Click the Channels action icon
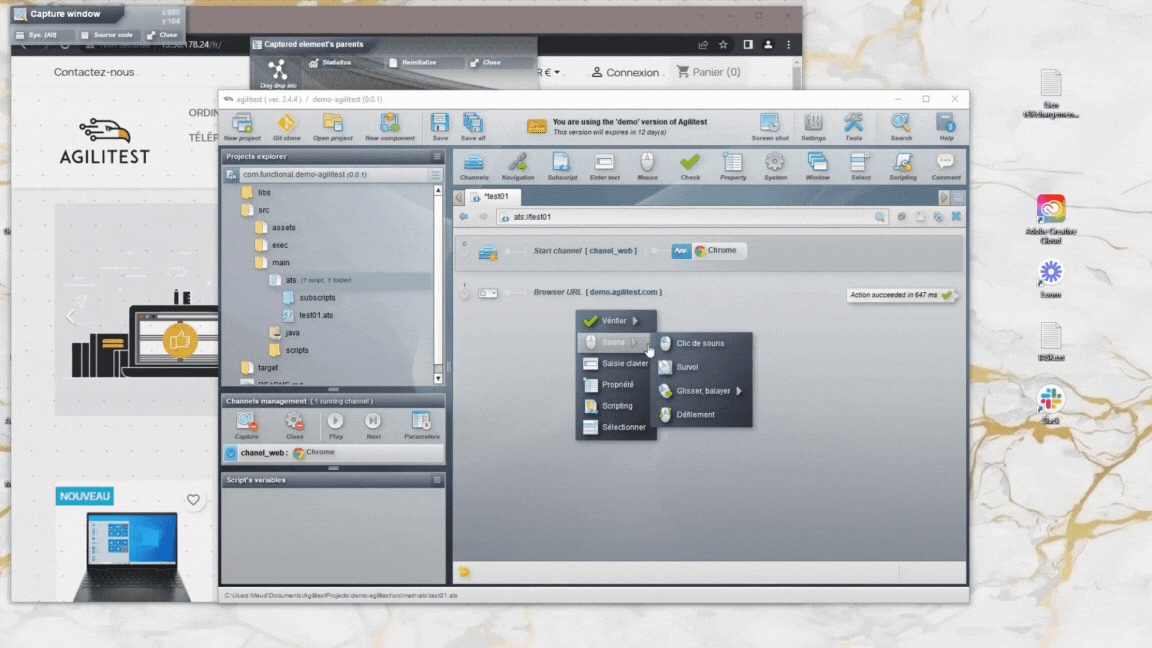Screen dimensions: 1152x648 click(474, 166)
